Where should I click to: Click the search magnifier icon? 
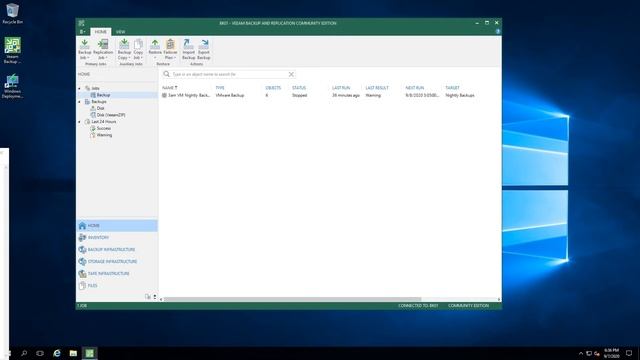167,74
